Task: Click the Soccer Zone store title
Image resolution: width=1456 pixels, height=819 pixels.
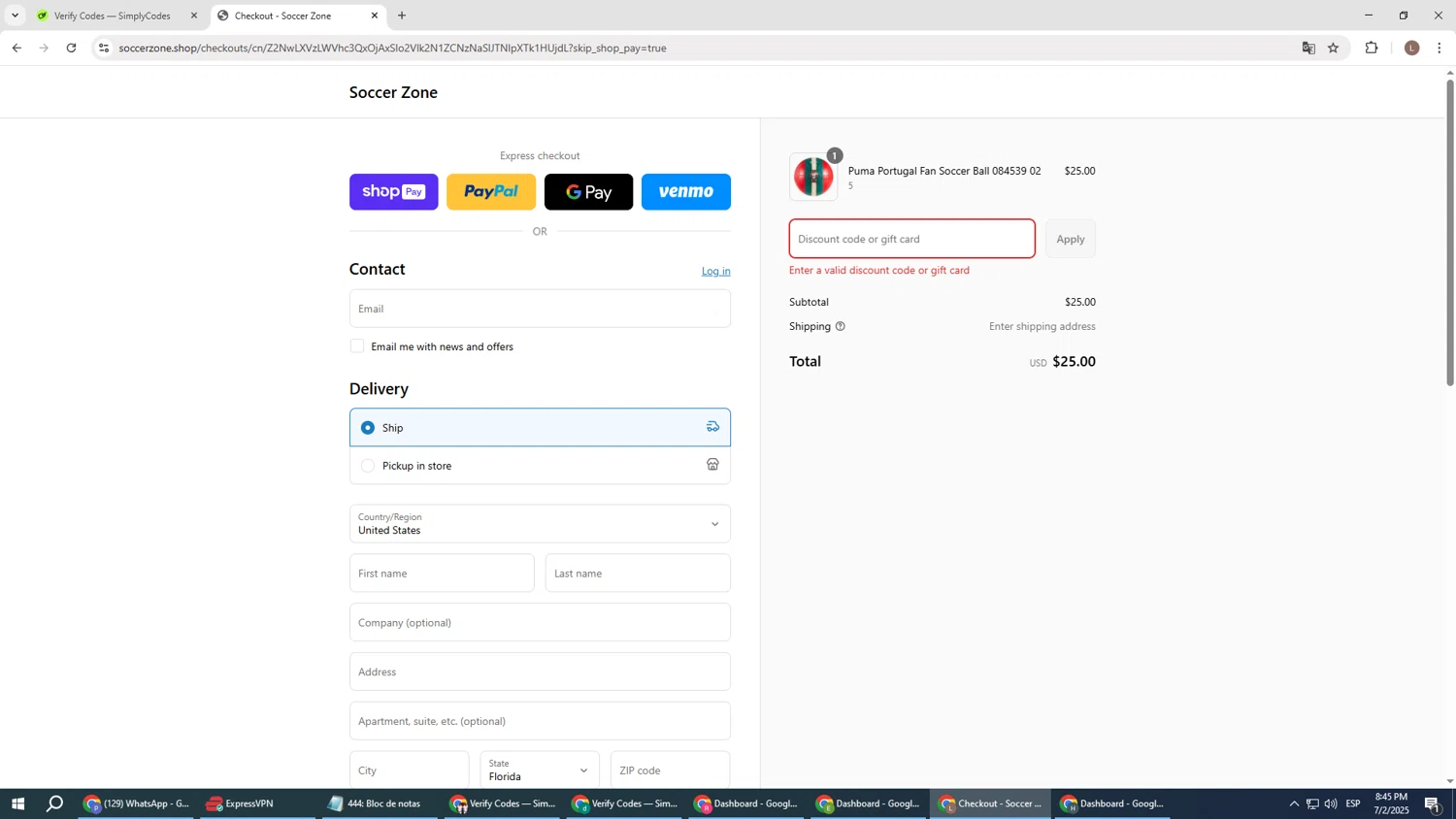Action: point(393,92)
